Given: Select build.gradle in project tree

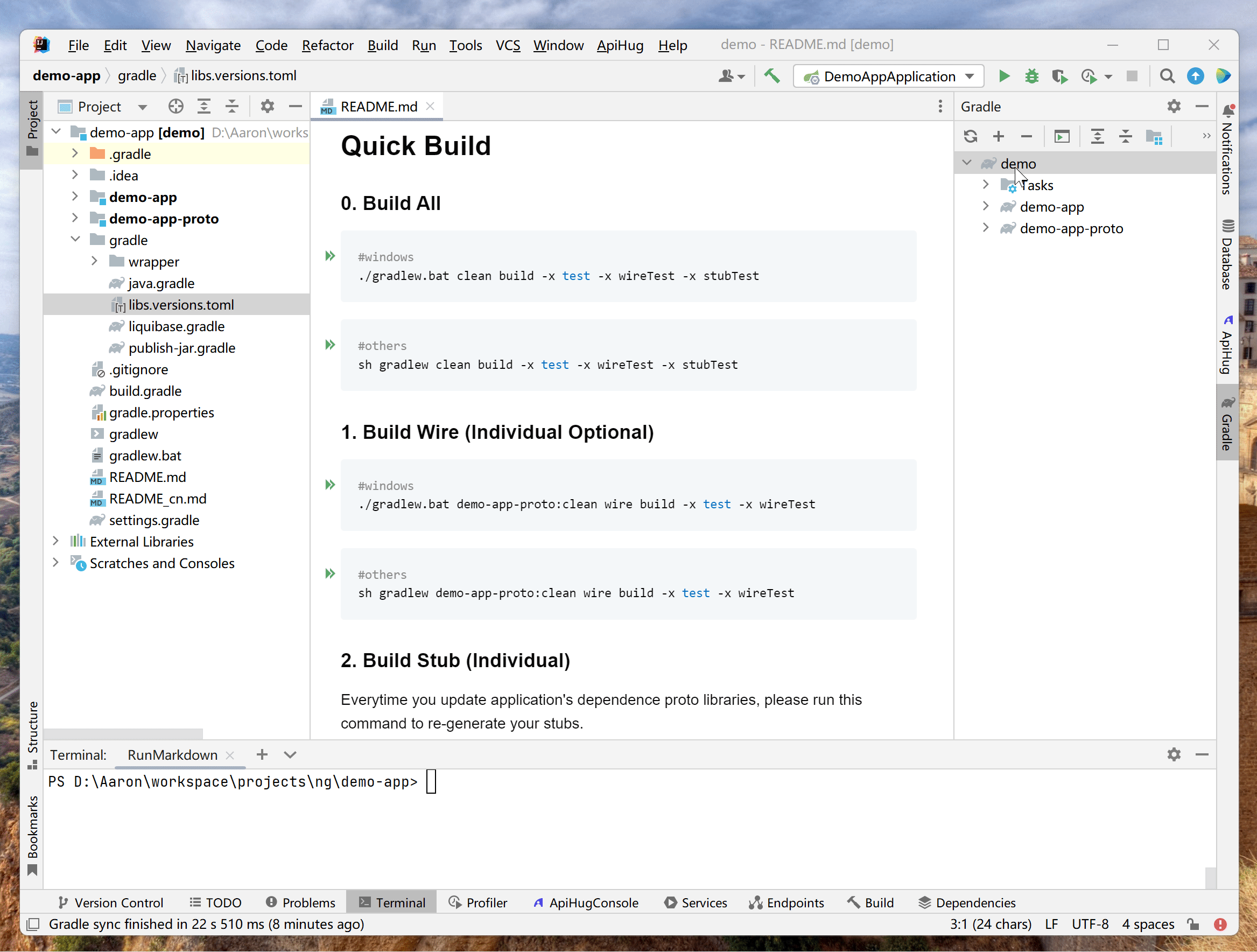Looking at the screenshot, I should [x=145, y=391].
